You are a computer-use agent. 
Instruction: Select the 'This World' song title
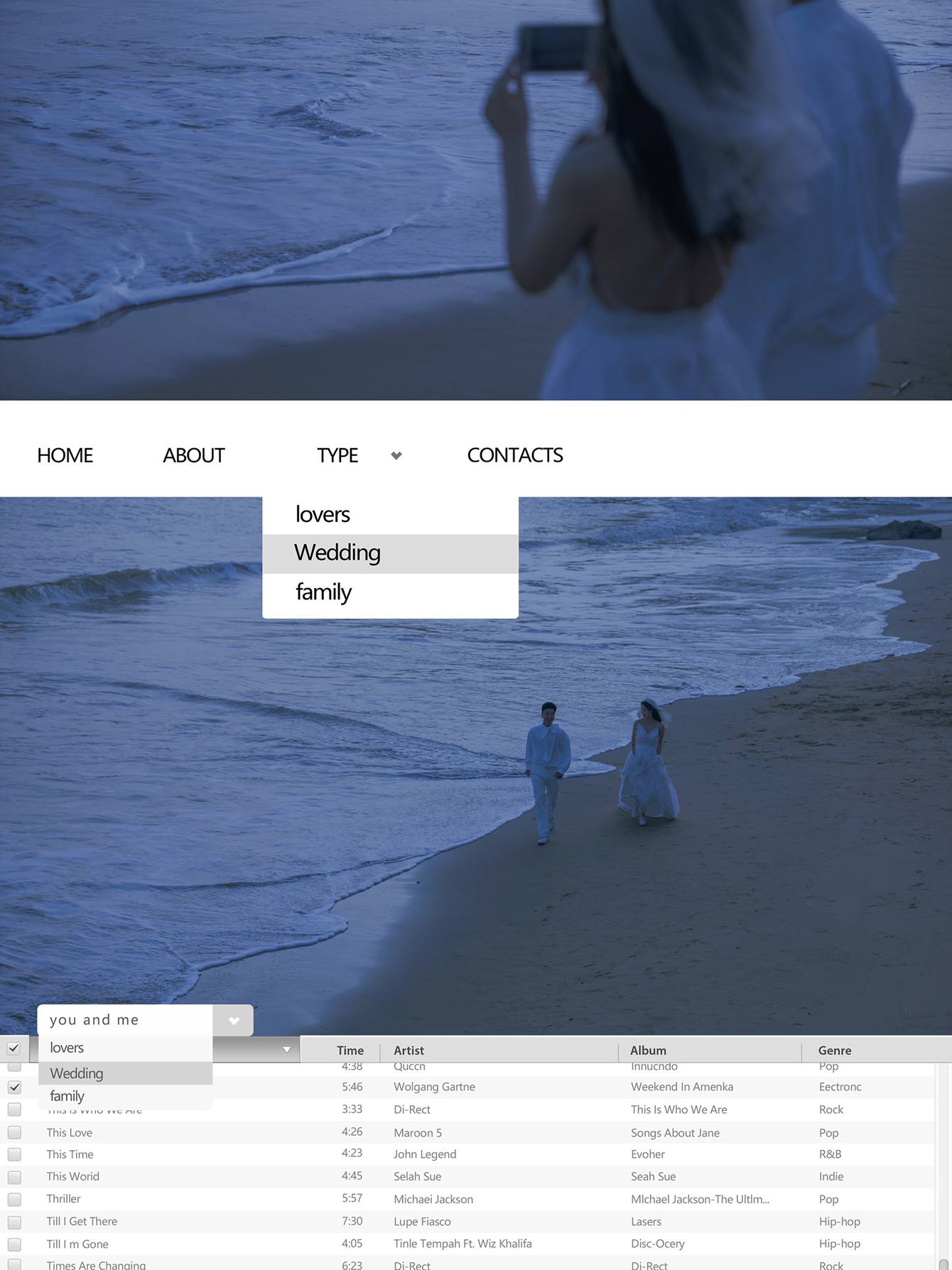[x=72, y=1176]
